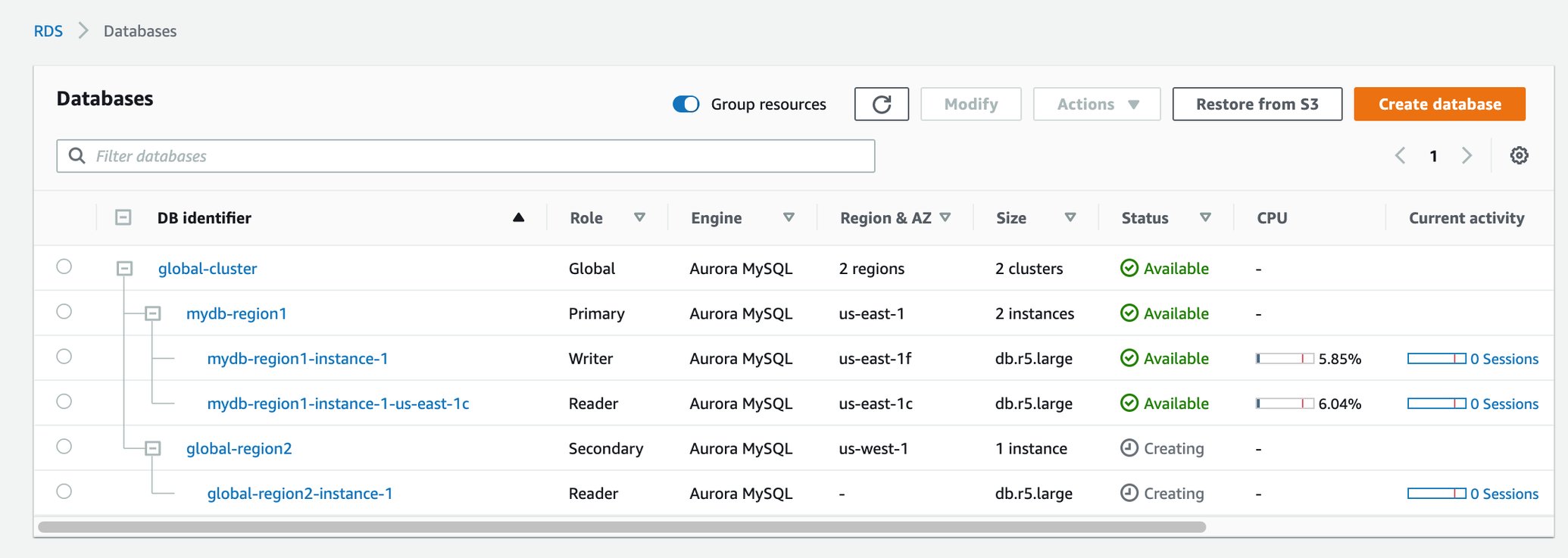
Task: Click the horizontal scrollbar under the table
Action: click(x=621, y=527)
